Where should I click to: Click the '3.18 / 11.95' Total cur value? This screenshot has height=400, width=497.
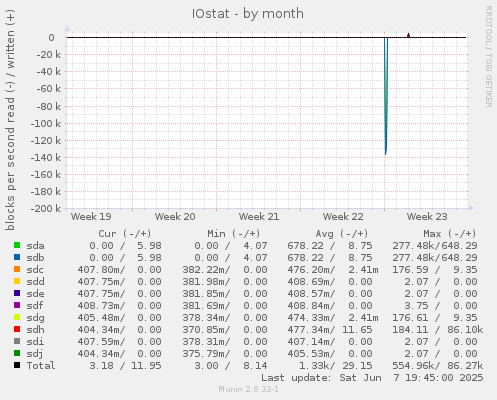125,366
